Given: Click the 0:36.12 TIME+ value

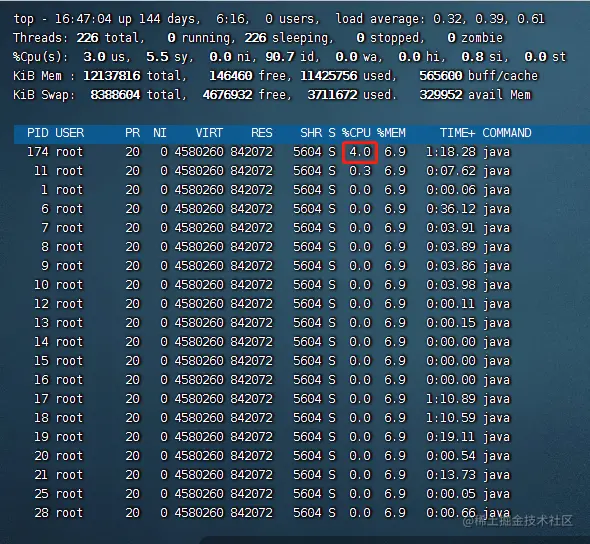Looking at the screenshot, I should pos(451,209).
